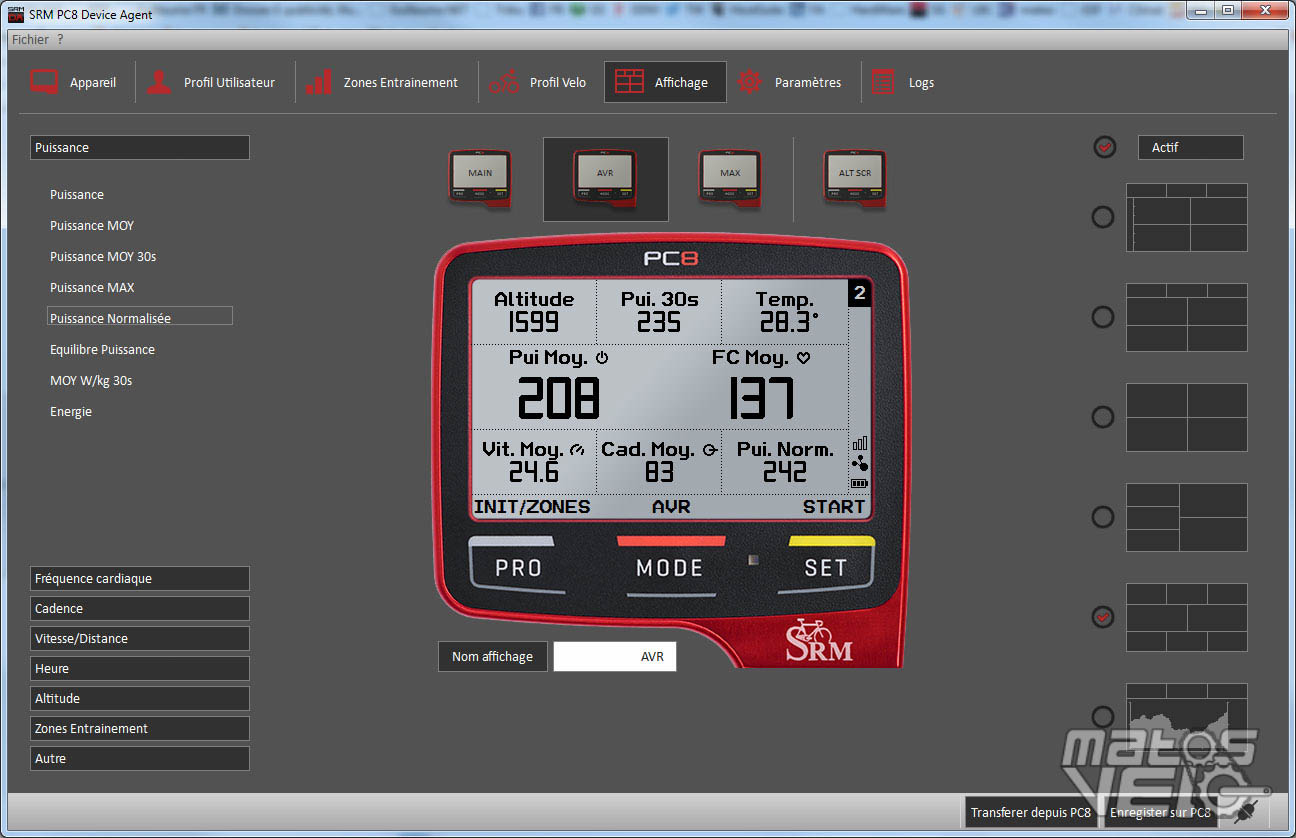
Task: Select Puissance Normalisée item
Action: (x=140, y=318)
